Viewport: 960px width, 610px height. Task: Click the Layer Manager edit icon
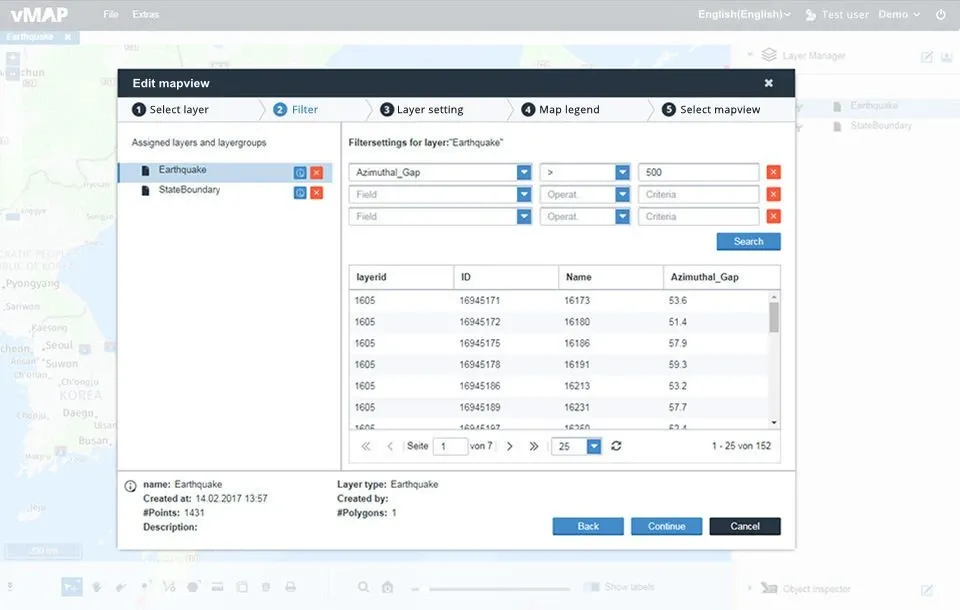click(x=927, y=57)
